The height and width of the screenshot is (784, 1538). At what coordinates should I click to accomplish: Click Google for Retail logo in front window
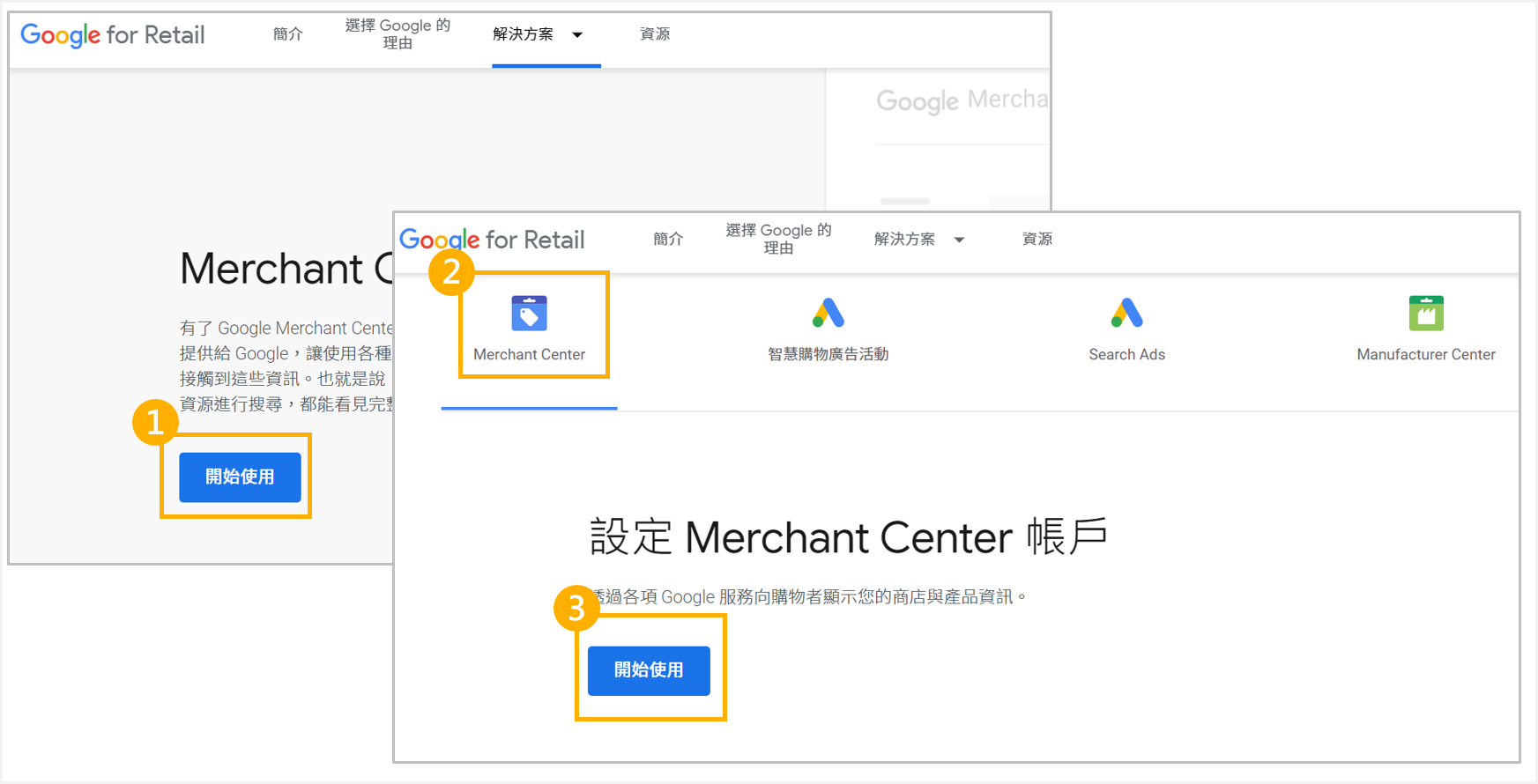tap(492, 240)
